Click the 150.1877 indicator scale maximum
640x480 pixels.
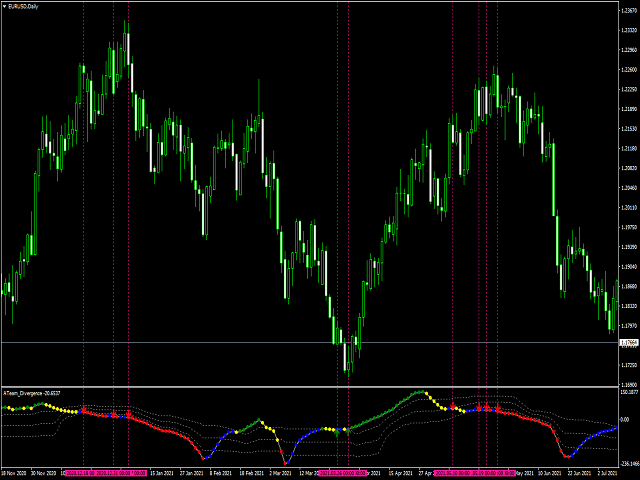629,392
